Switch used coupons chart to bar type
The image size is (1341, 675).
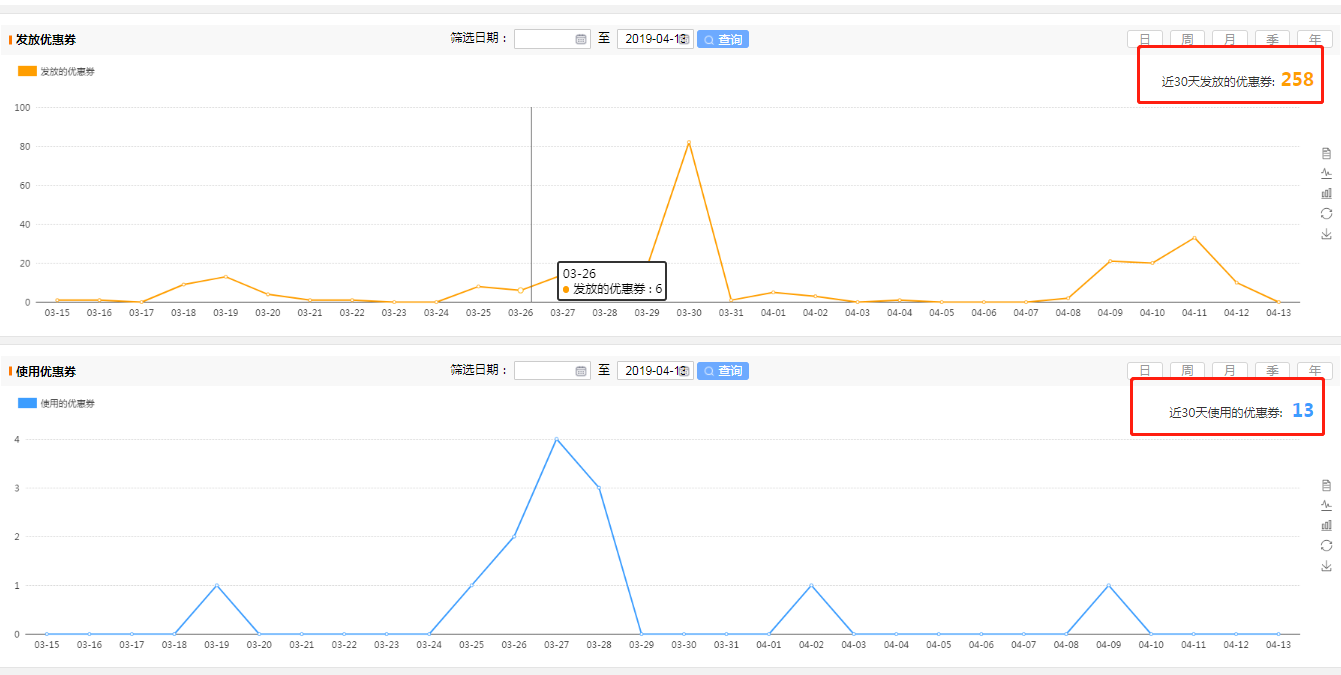1326,525
